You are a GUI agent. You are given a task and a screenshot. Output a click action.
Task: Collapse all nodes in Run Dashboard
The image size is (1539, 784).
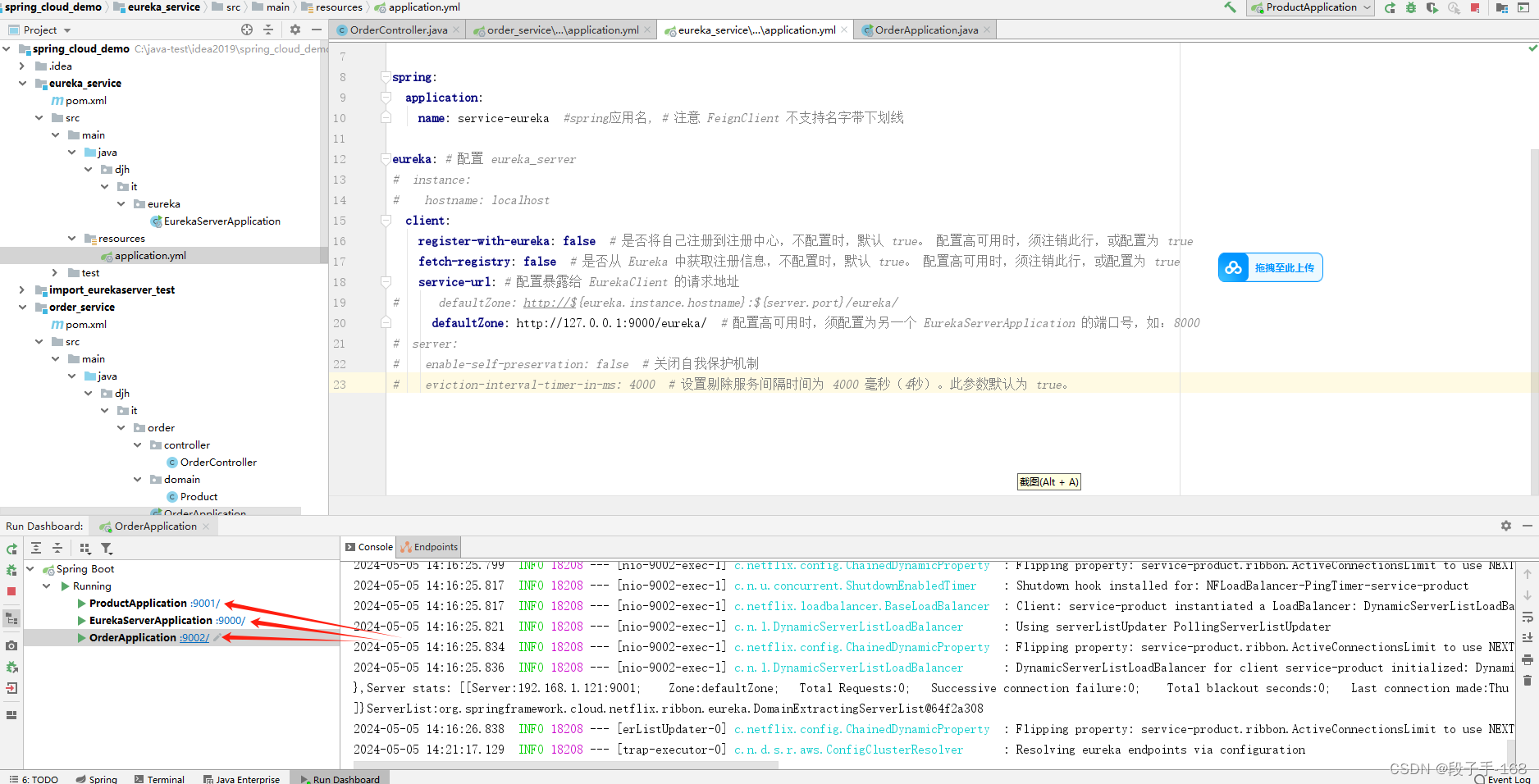coord(57,548)
